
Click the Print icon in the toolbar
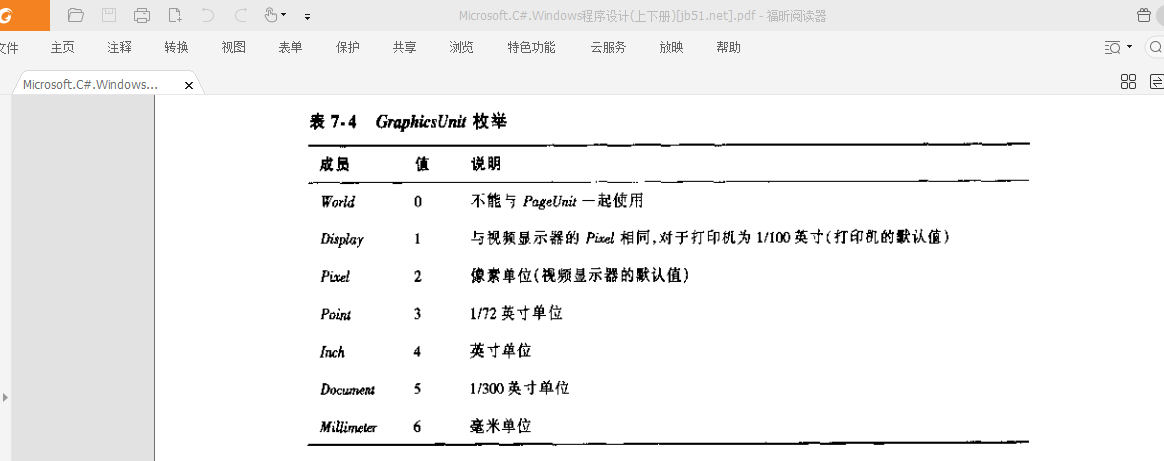(x=142, y=15)
